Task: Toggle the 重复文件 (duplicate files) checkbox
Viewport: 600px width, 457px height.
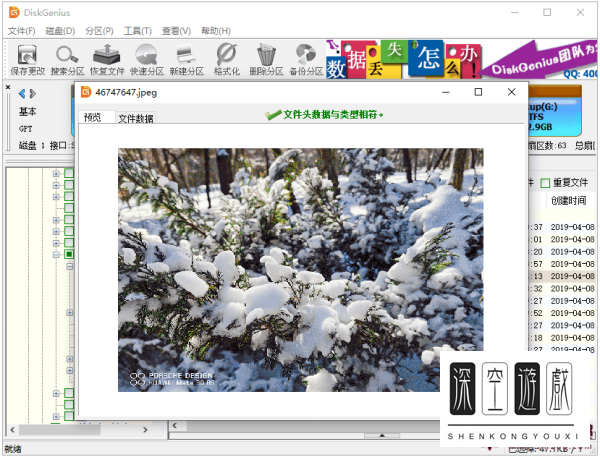Action: click(545, 183)
